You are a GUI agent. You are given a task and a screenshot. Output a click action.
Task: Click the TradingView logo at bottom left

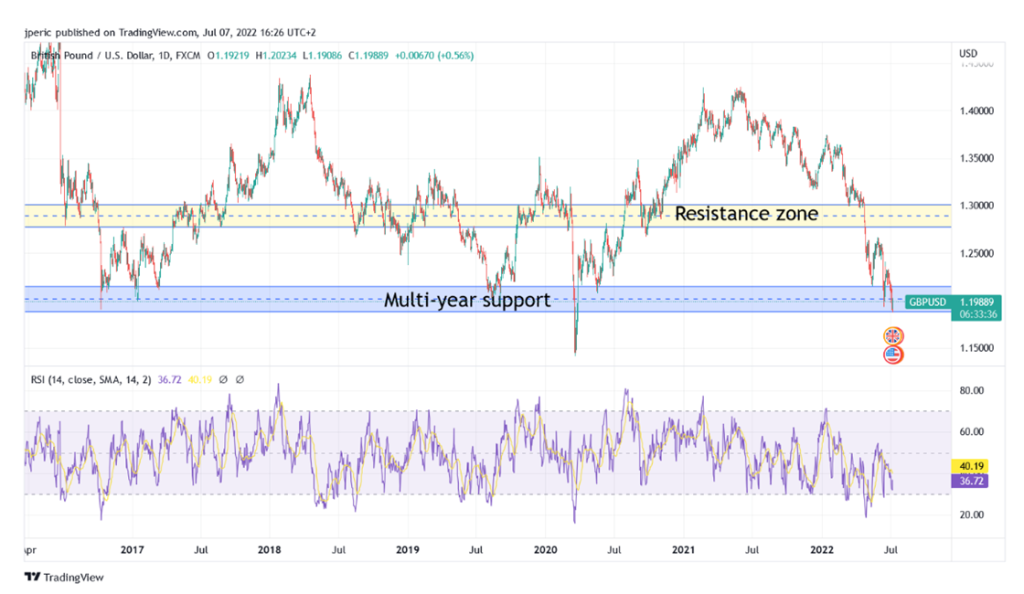tap(64, 577)
